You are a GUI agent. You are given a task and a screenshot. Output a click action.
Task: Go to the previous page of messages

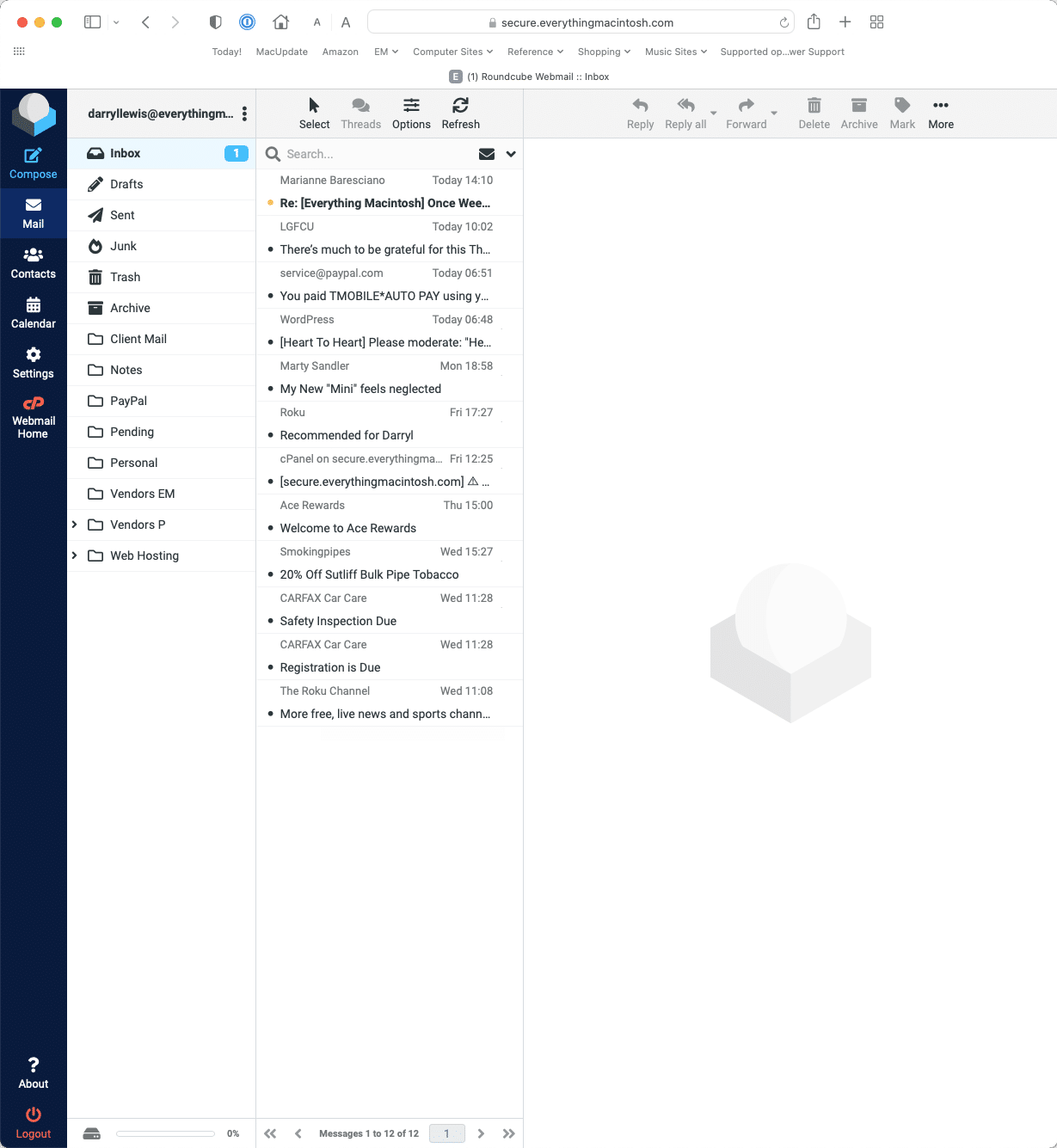298,1133
